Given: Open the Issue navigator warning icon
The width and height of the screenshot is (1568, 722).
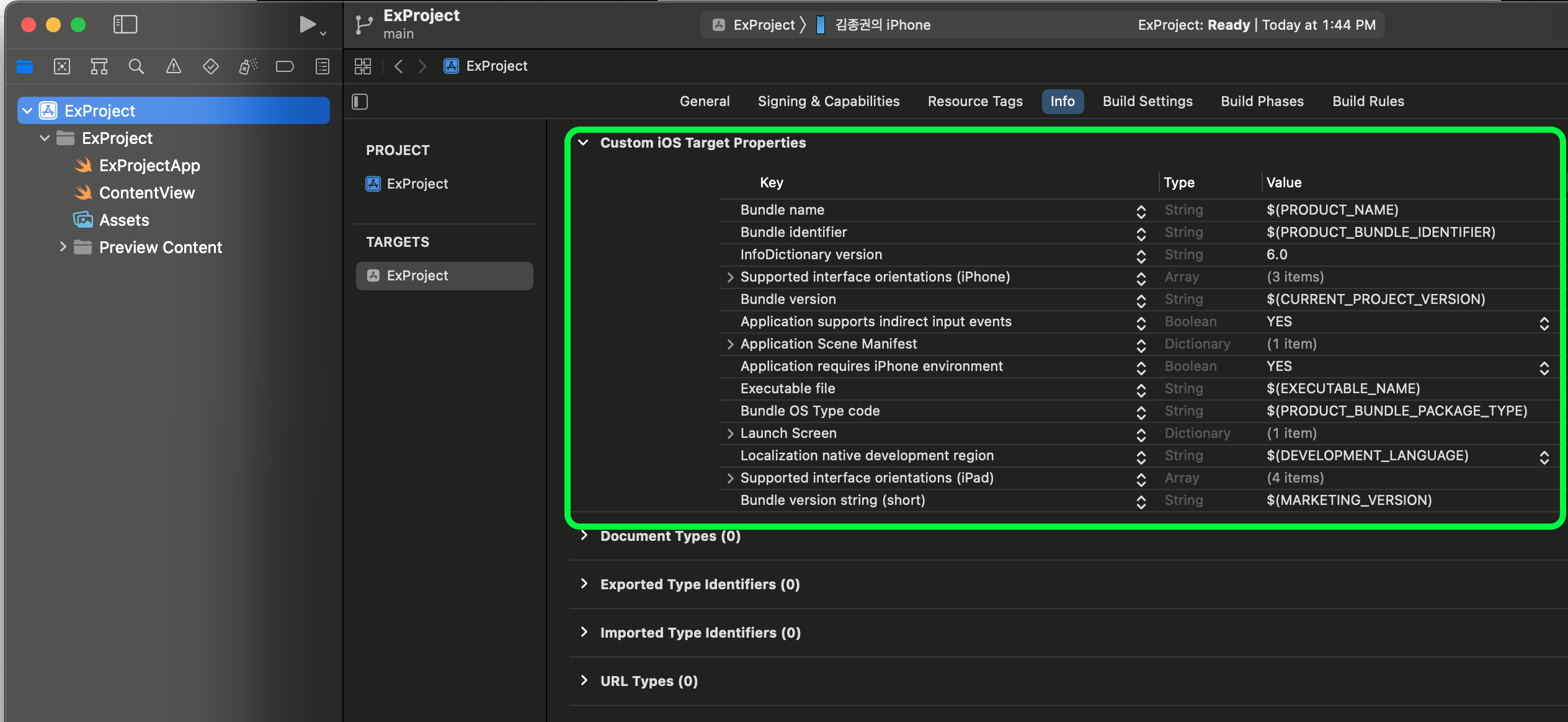Looking at the screenshot, I should coord(174,66).
